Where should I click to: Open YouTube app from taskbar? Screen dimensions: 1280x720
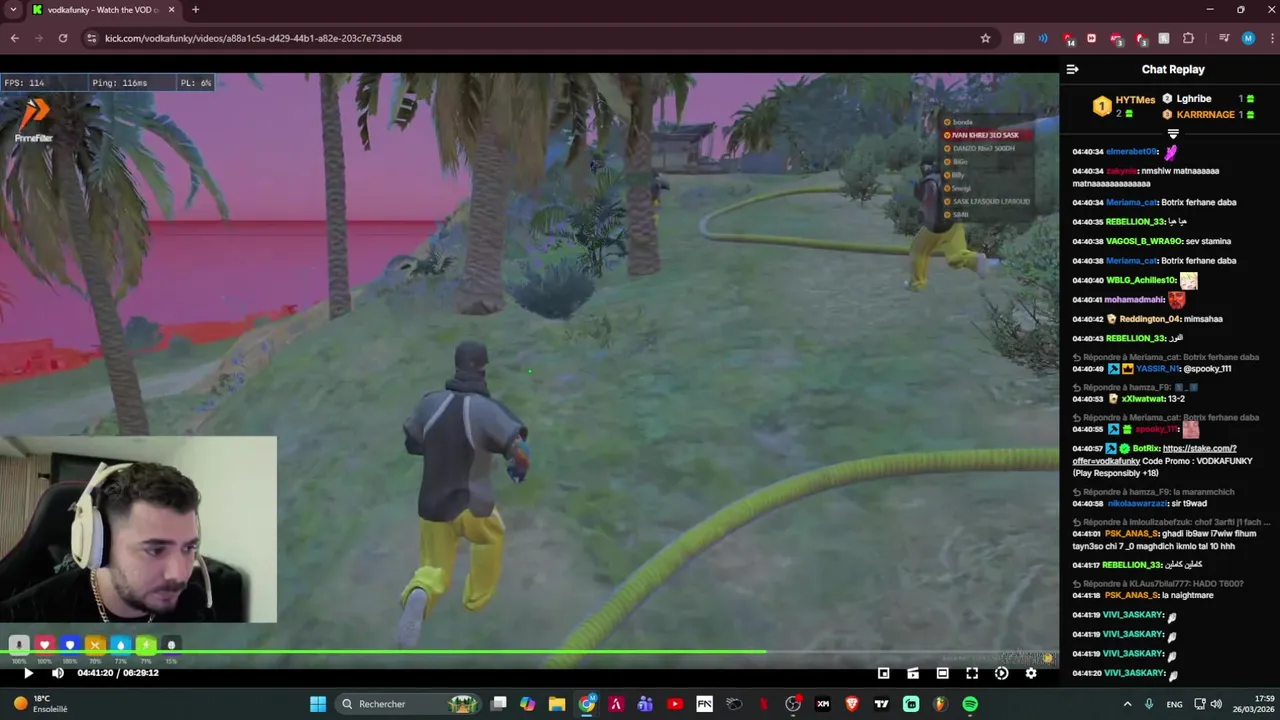tap(675, 704)
